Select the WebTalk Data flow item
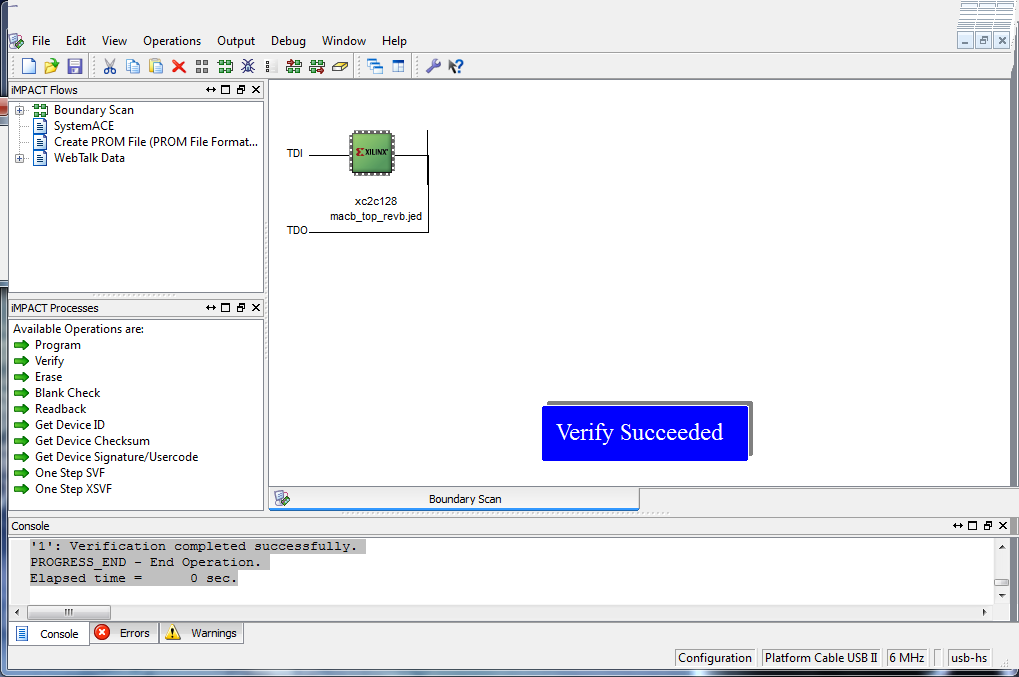The height and width of the screenshot is (677, 1019). 89,158
